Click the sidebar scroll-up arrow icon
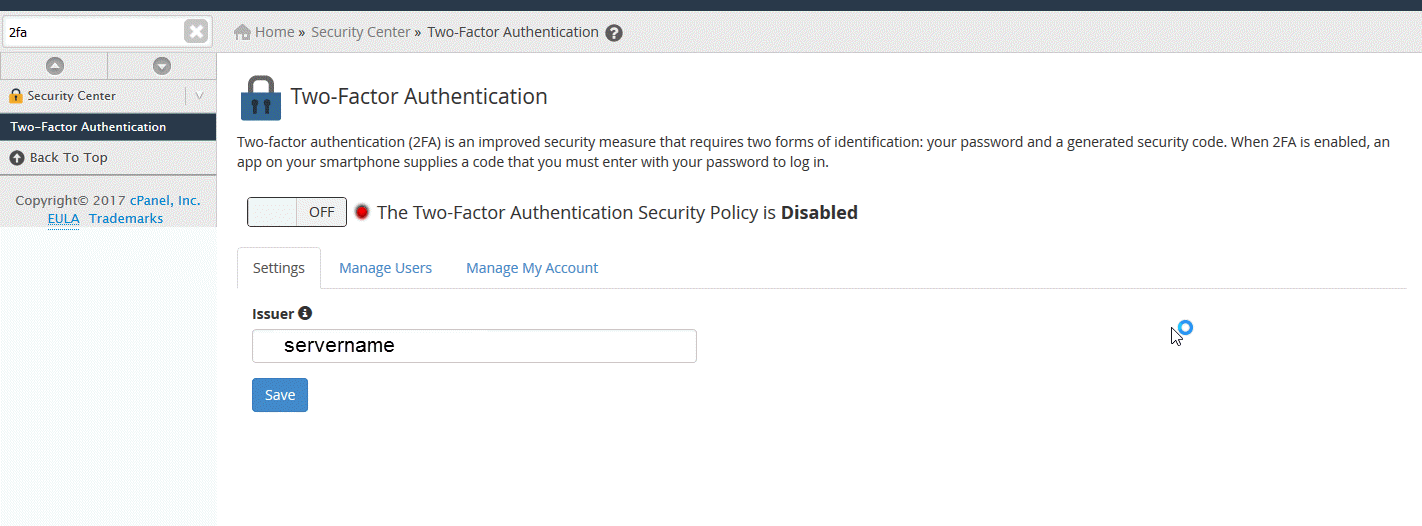Image resolution: width=1422 pixels, height=526 pixels. 55,66
